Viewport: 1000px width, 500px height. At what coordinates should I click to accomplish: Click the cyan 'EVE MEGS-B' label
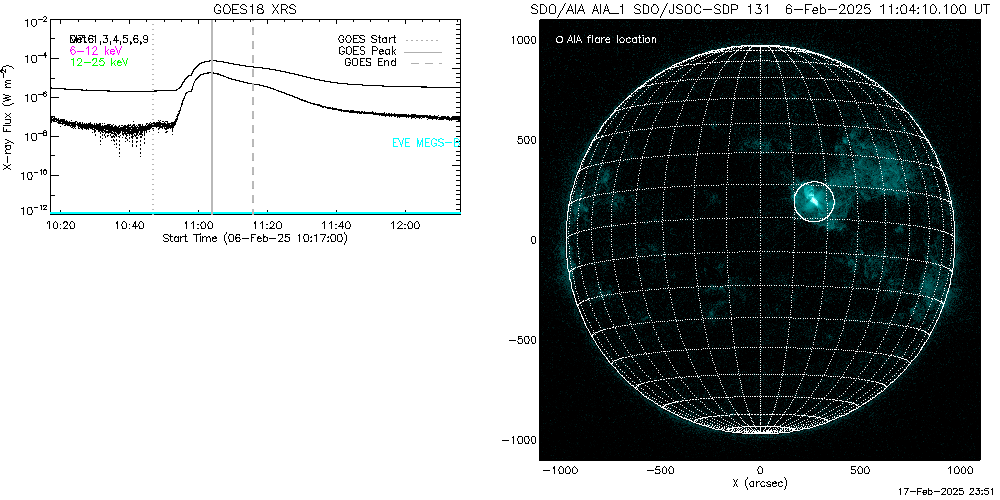tap(425, 143)
